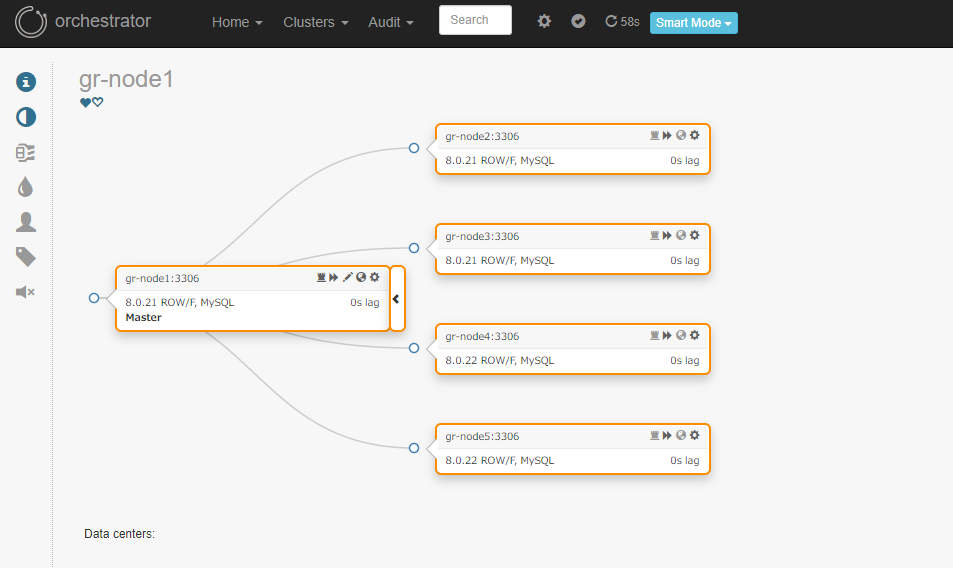Click the circle connector left of gr-node3
The height and width of the screenshot is (568, 953).
pyautogui.click(x=414, y=248)
